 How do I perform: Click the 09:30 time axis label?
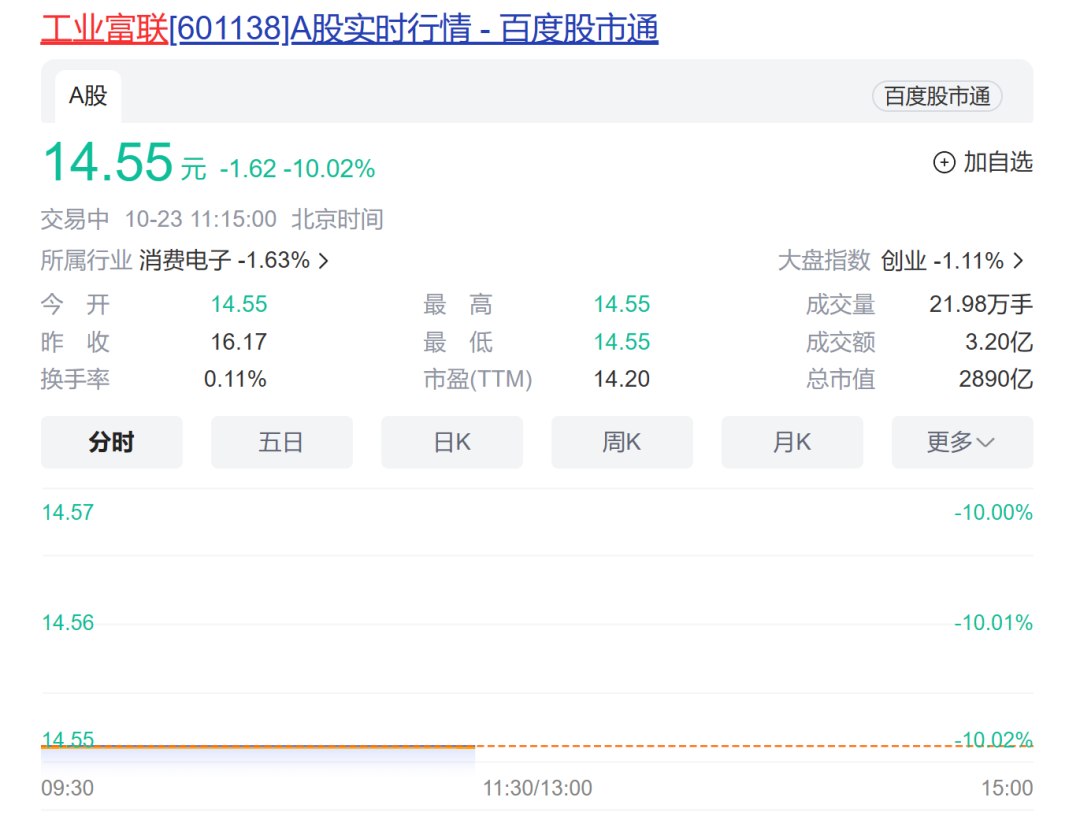(68, 788)
